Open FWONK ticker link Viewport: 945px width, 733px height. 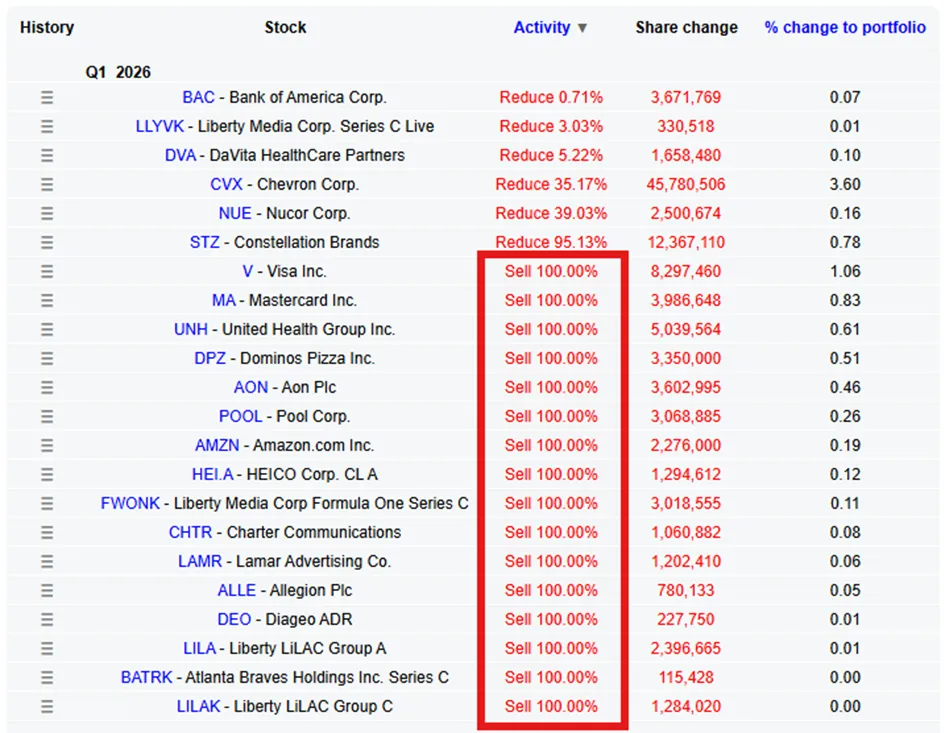(x=130, y=503)
